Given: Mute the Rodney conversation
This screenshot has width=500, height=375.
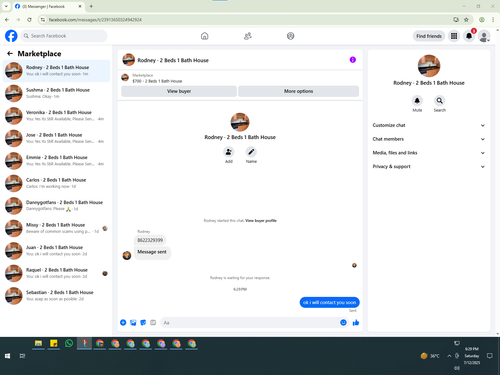Looking at the screenshot, I should point(417,100).
